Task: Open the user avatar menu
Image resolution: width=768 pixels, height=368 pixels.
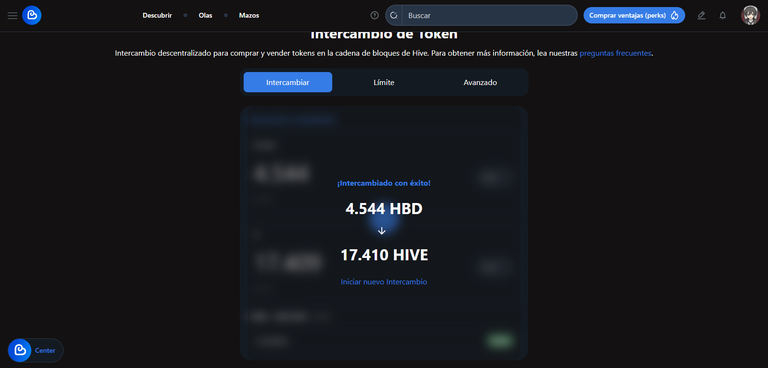Action: click(x=750, y=15)
